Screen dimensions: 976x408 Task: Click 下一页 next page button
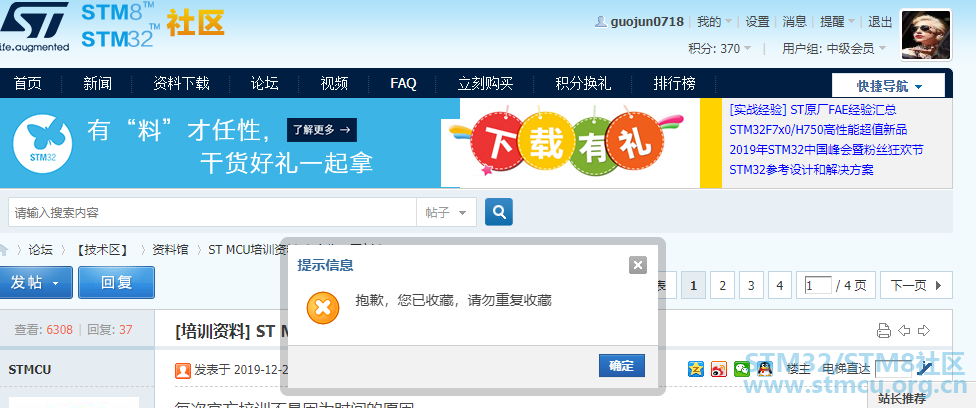tap(916, 286)
